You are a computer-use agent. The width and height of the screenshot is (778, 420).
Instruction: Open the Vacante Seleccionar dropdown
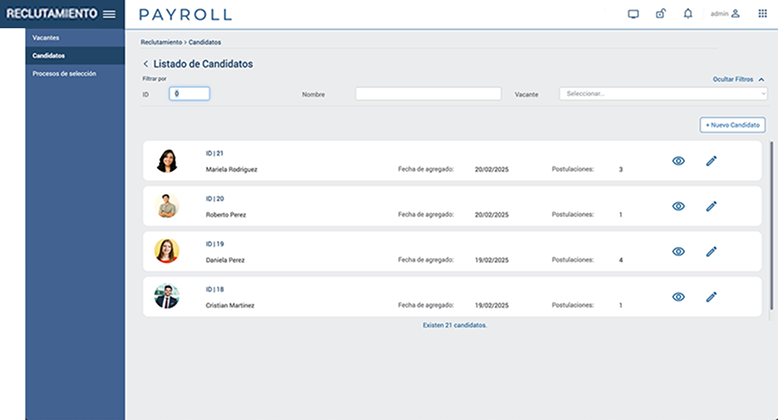coord(662,94)
